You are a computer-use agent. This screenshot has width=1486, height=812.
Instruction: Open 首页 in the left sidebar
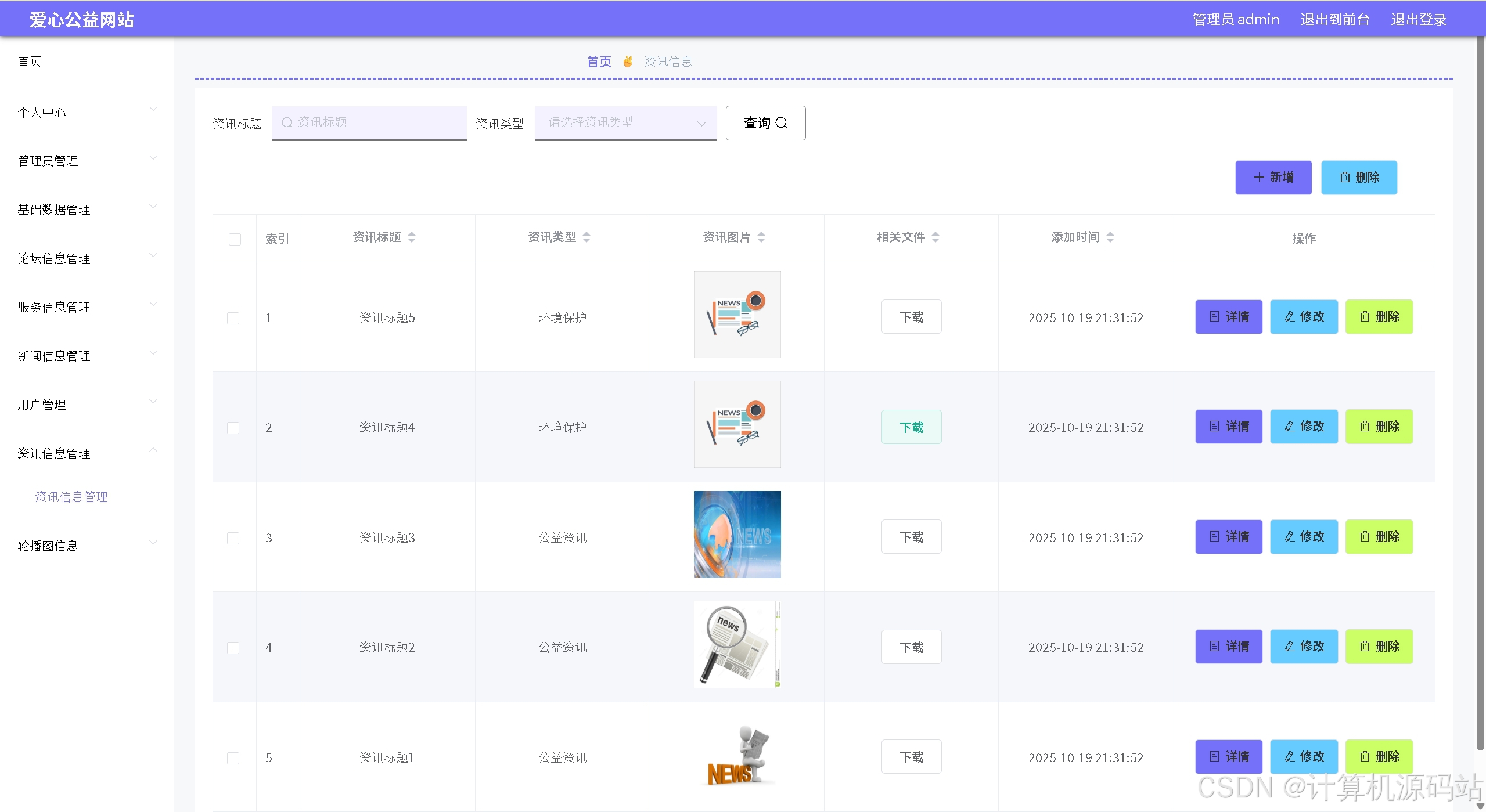[30, 62]
